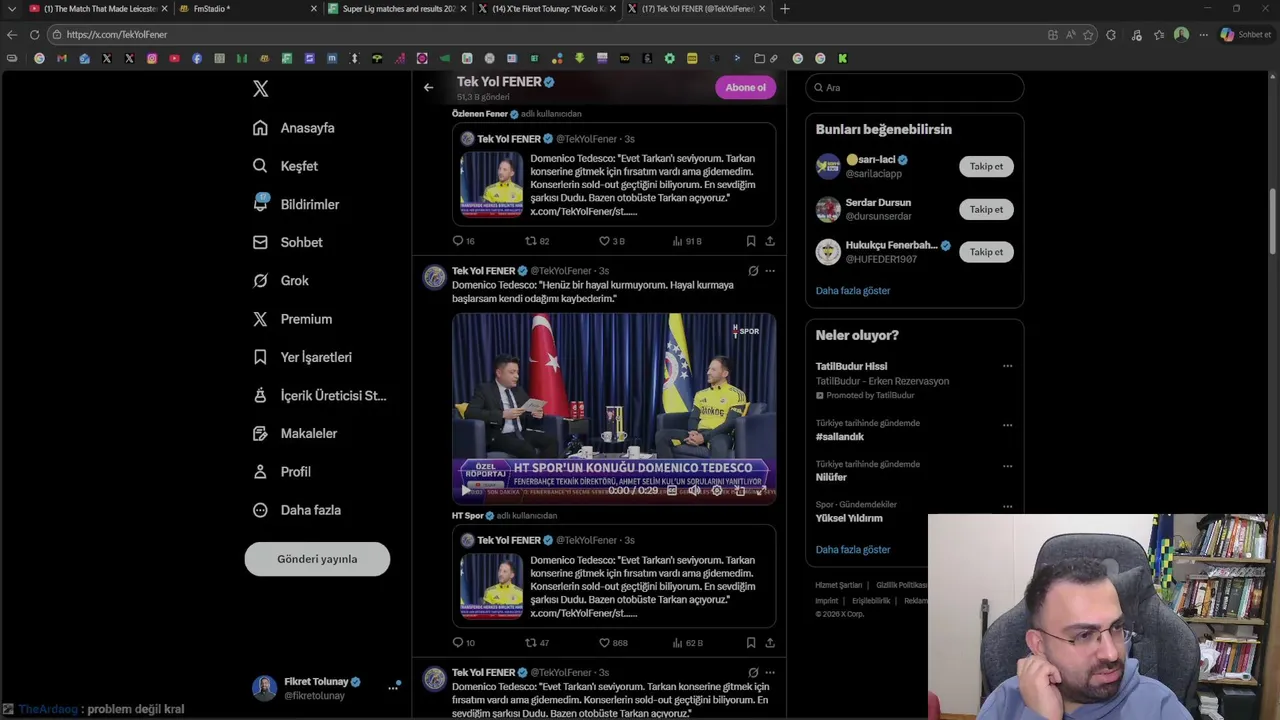This screenshot has width=1280, height=720.
Task: Add page to favorites with star icon
Action: click(1089, 34)
